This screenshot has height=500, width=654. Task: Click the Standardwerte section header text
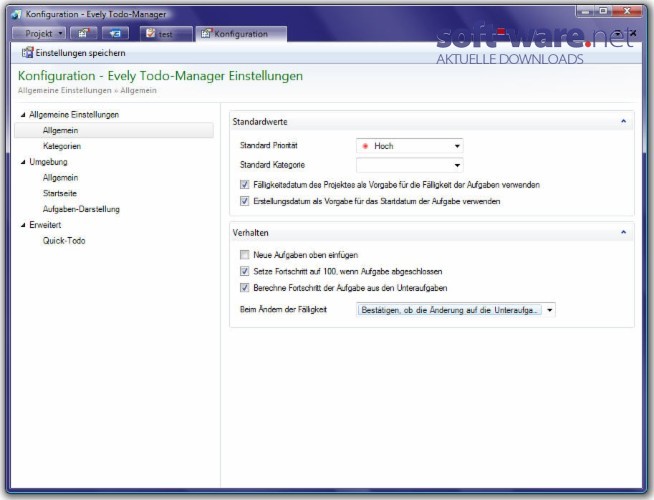260,122
